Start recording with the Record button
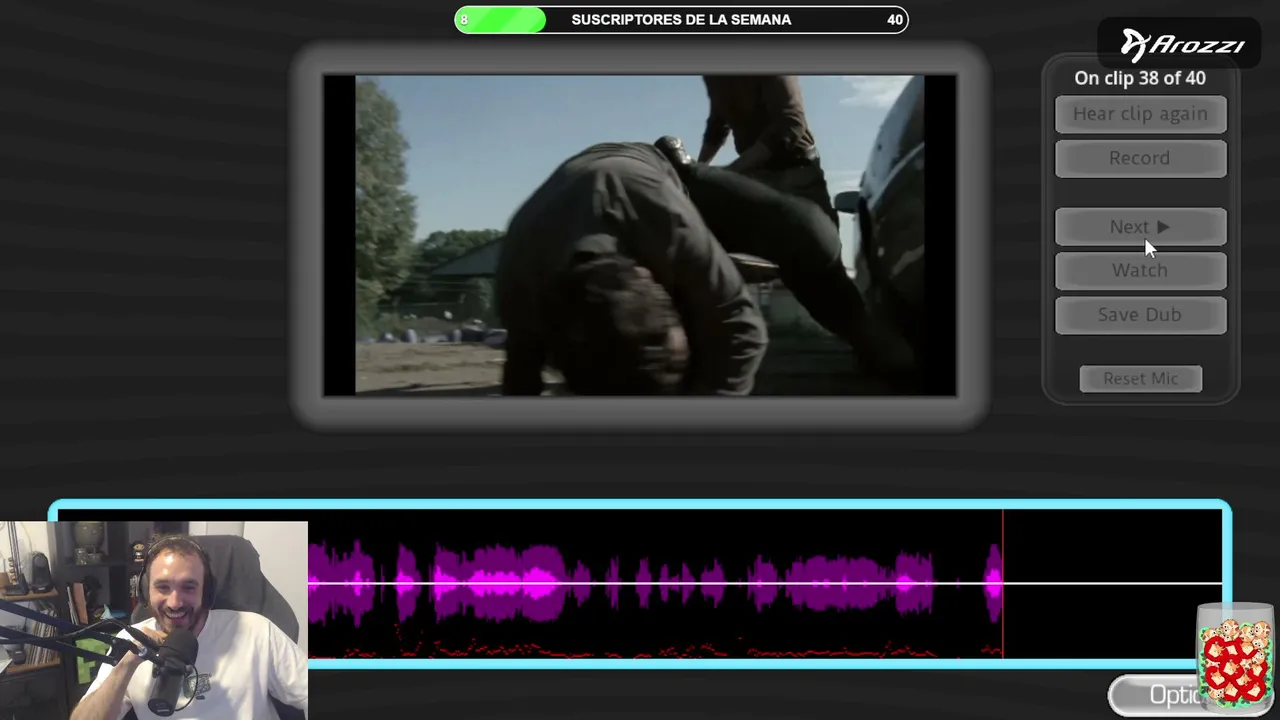Image resolution: width=1280 pixels, height=720 pixels. 1140,158
